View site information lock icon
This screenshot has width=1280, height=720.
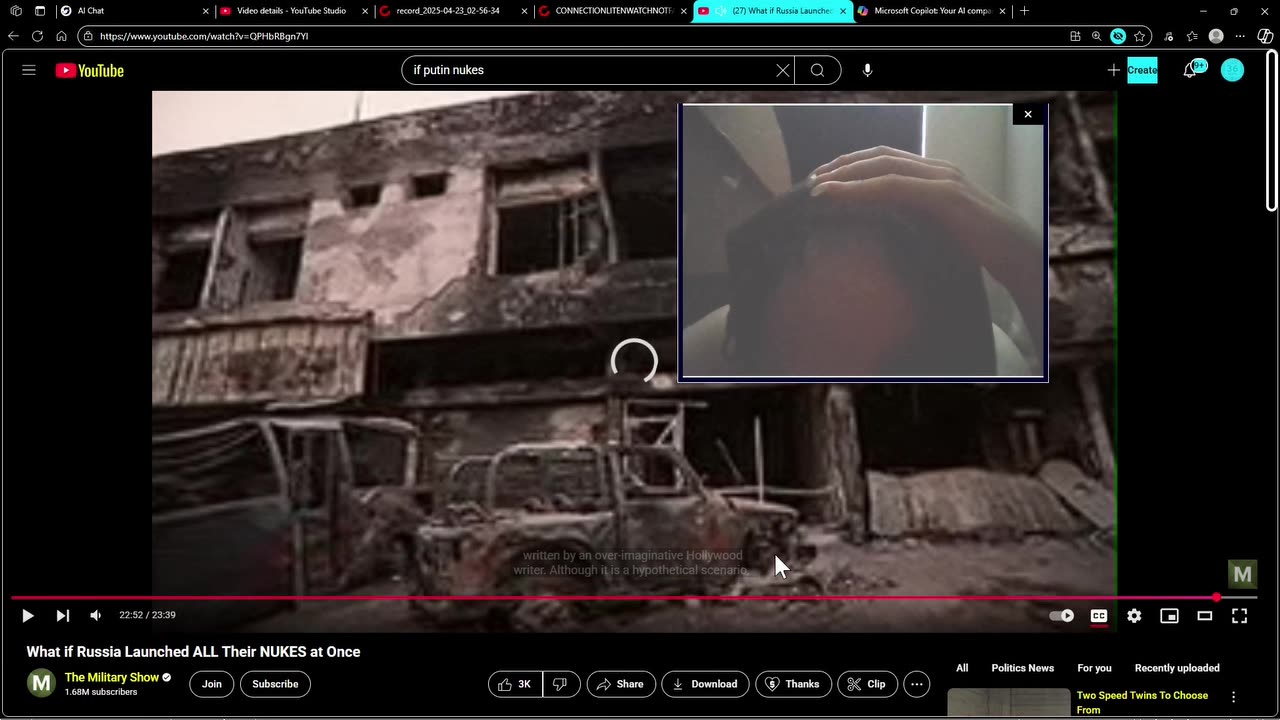(x=88, y=36)
